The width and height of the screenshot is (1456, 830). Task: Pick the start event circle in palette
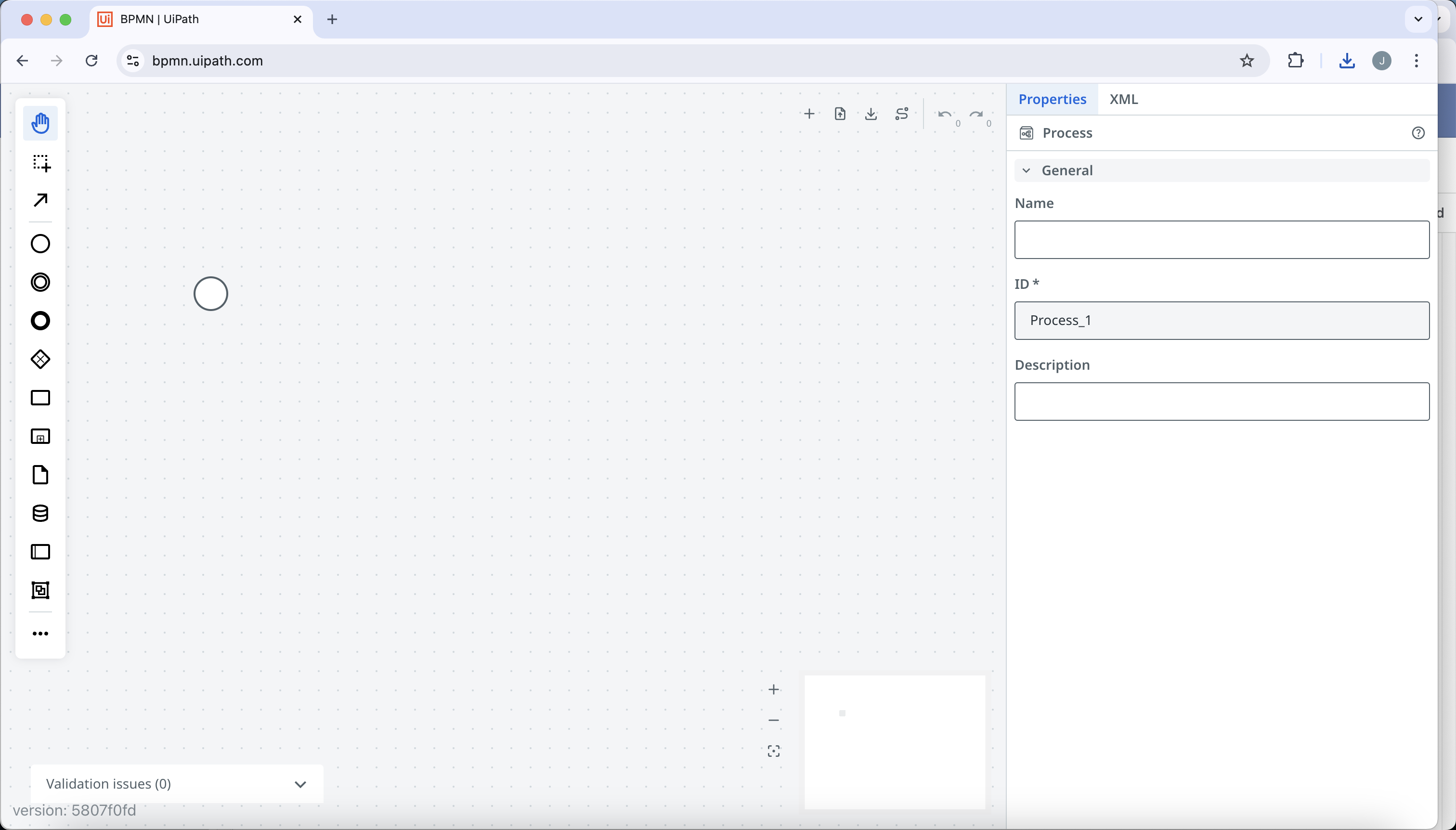coord(40,244)
